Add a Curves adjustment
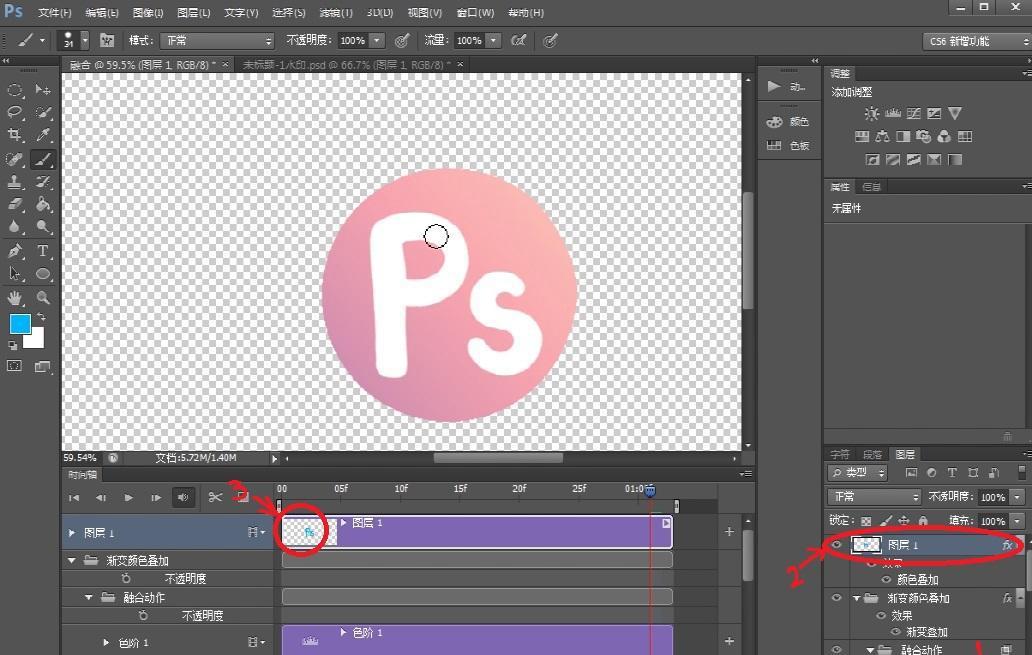This screenshot has width=1032, height=655. [x=914, y=114]
